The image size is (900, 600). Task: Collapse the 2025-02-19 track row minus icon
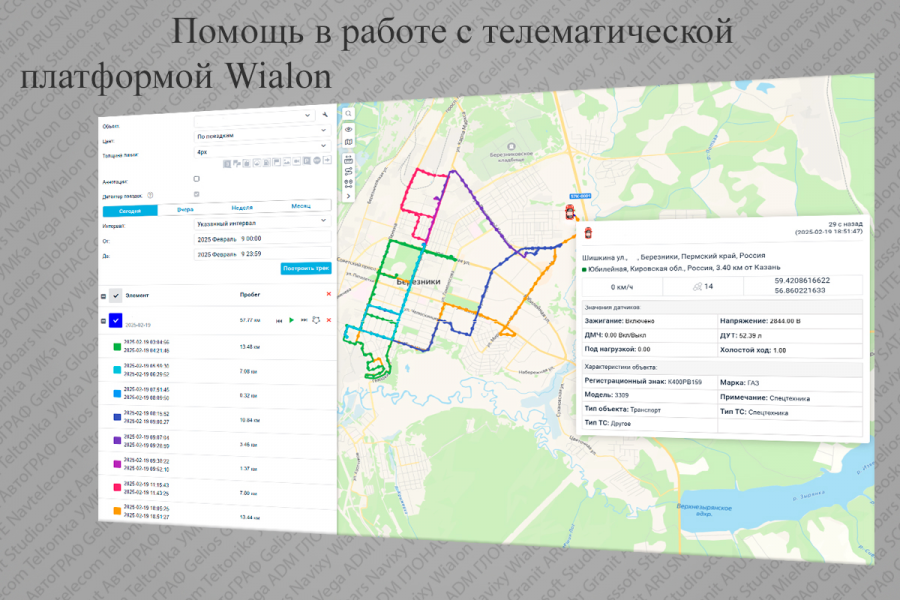[x=103, y=322]
